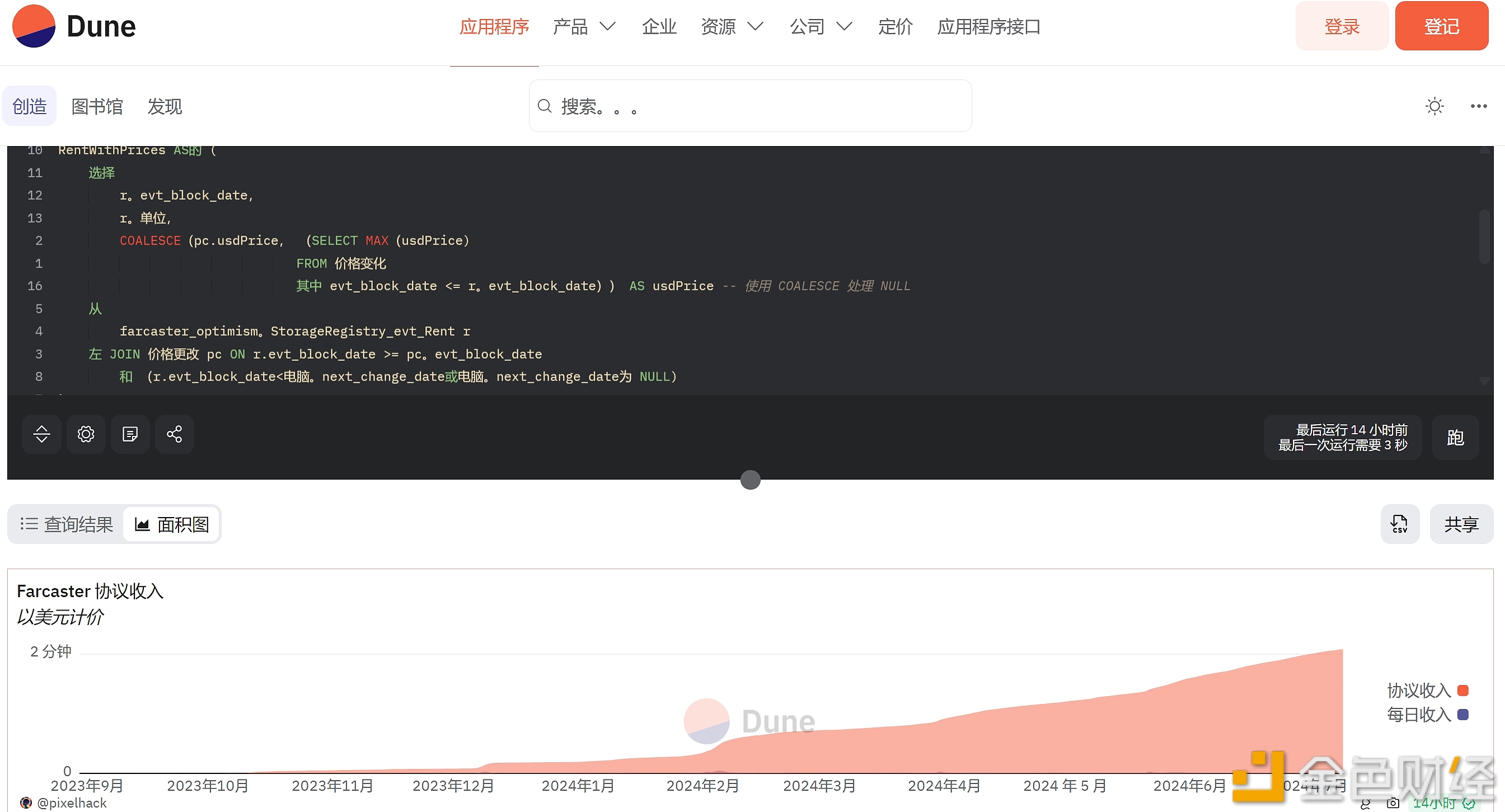Open the 定价 nav item
The width and height of the screenshot is (1505, 812).
click(895, 26)
